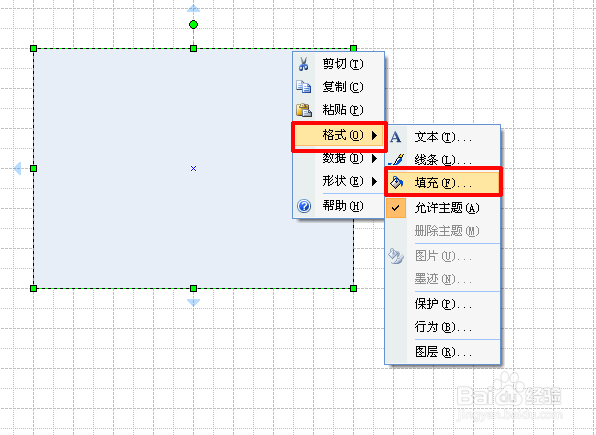Select 保护(P)... menu item

coord(443,304)
